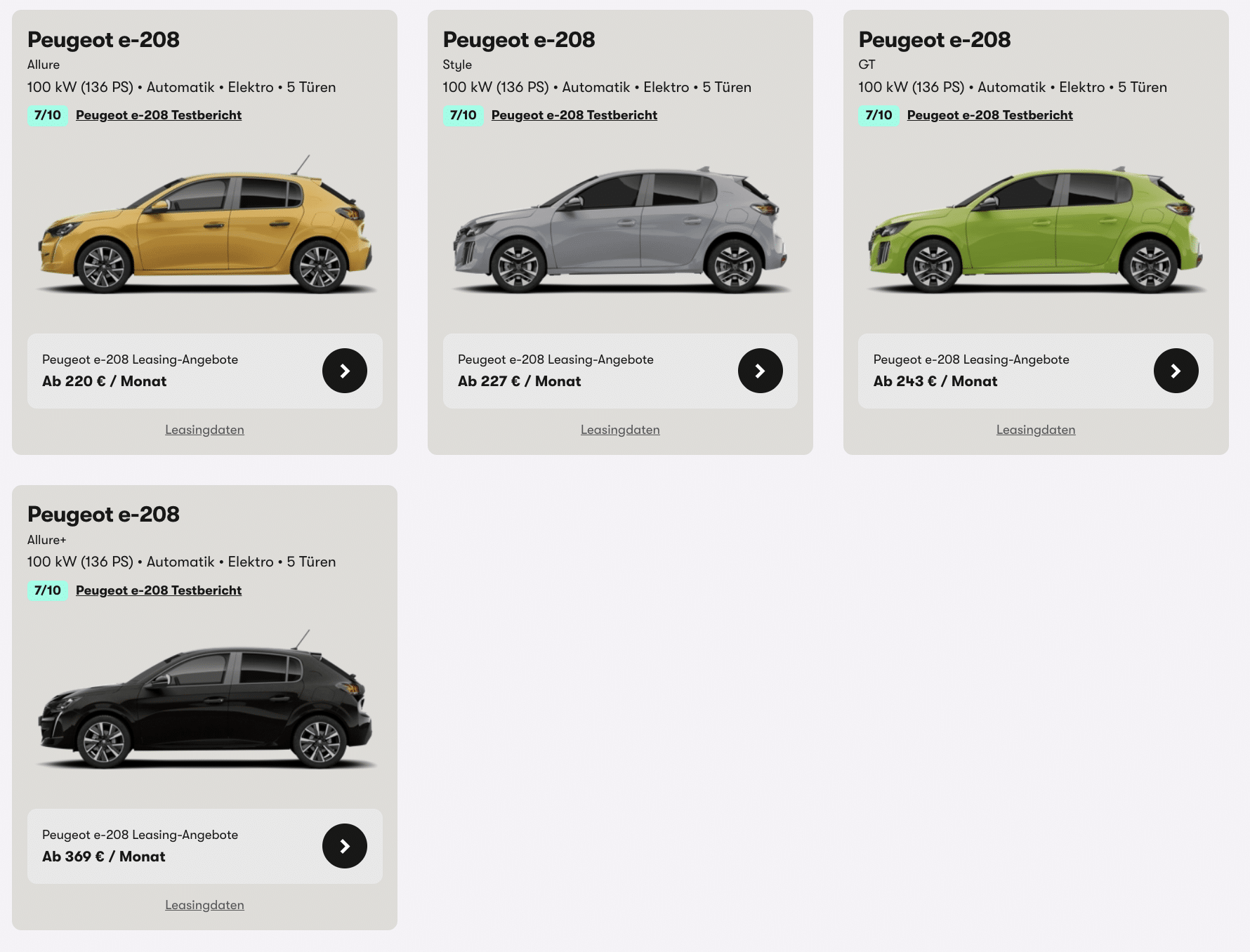Click the 'Style' trim label
The width and height of the screenshot is (1250, 952).
tap(457, 65)
